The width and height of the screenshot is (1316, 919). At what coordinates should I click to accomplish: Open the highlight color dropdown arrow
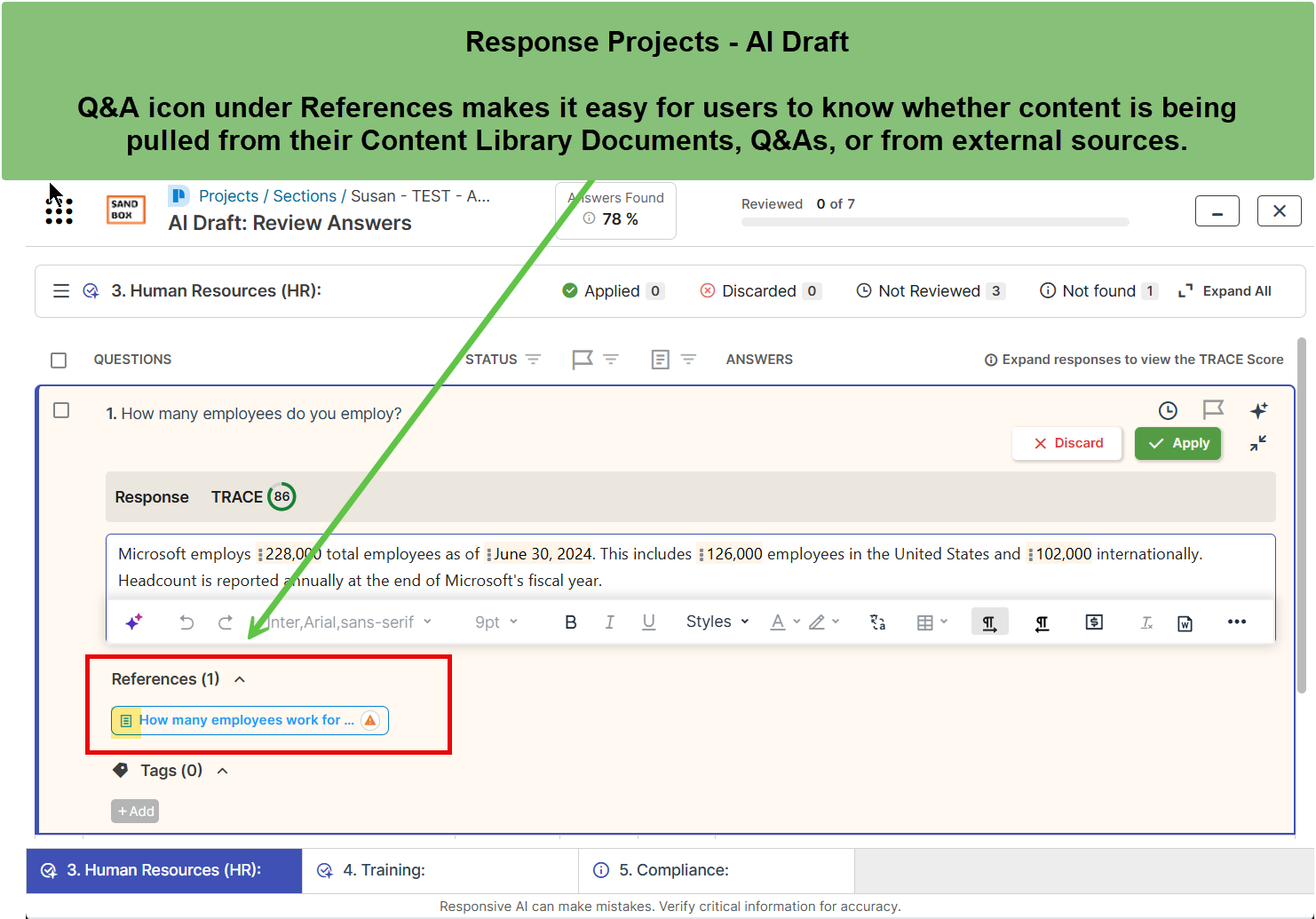click(x=836, y=622)
